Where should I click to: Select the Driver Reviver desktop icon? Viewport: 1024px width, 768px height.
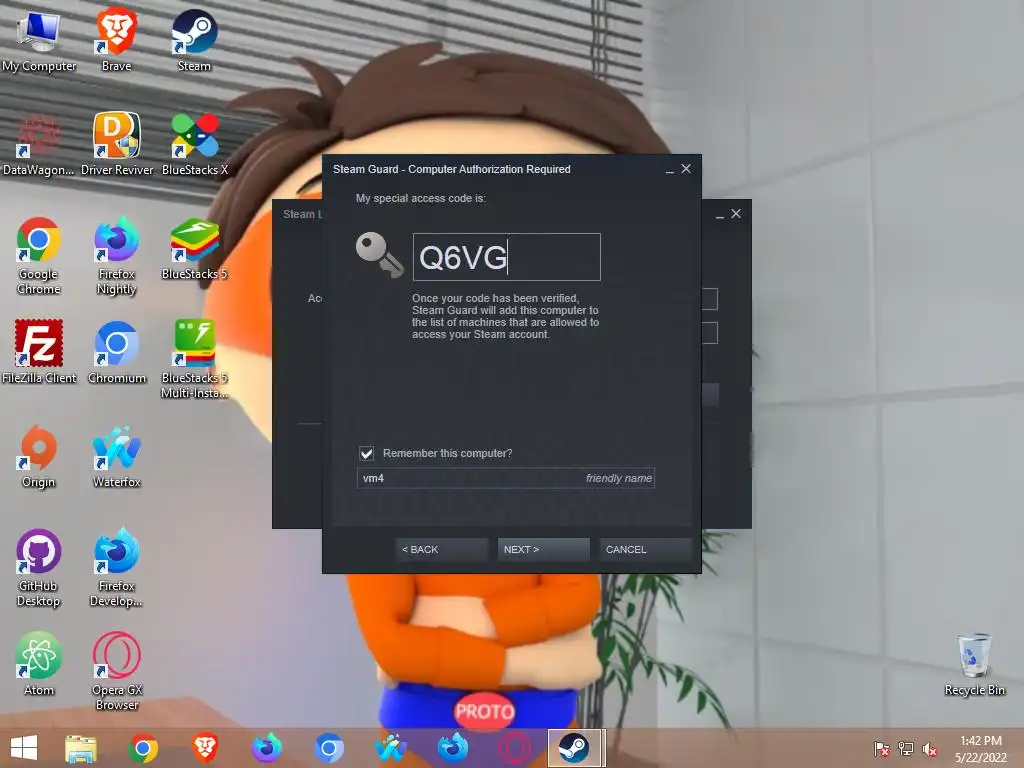point(117,144)
